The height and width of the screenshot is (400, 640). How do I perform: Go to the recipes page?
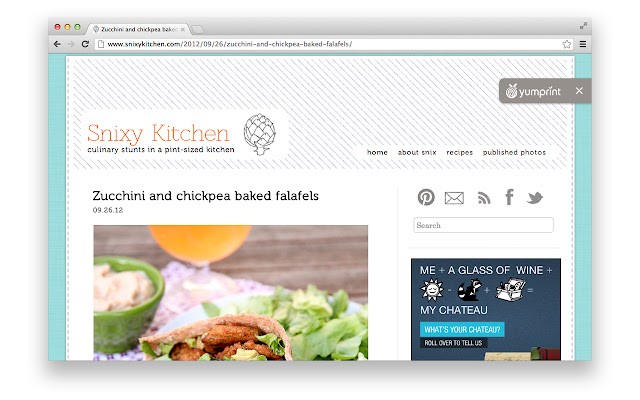459,152
